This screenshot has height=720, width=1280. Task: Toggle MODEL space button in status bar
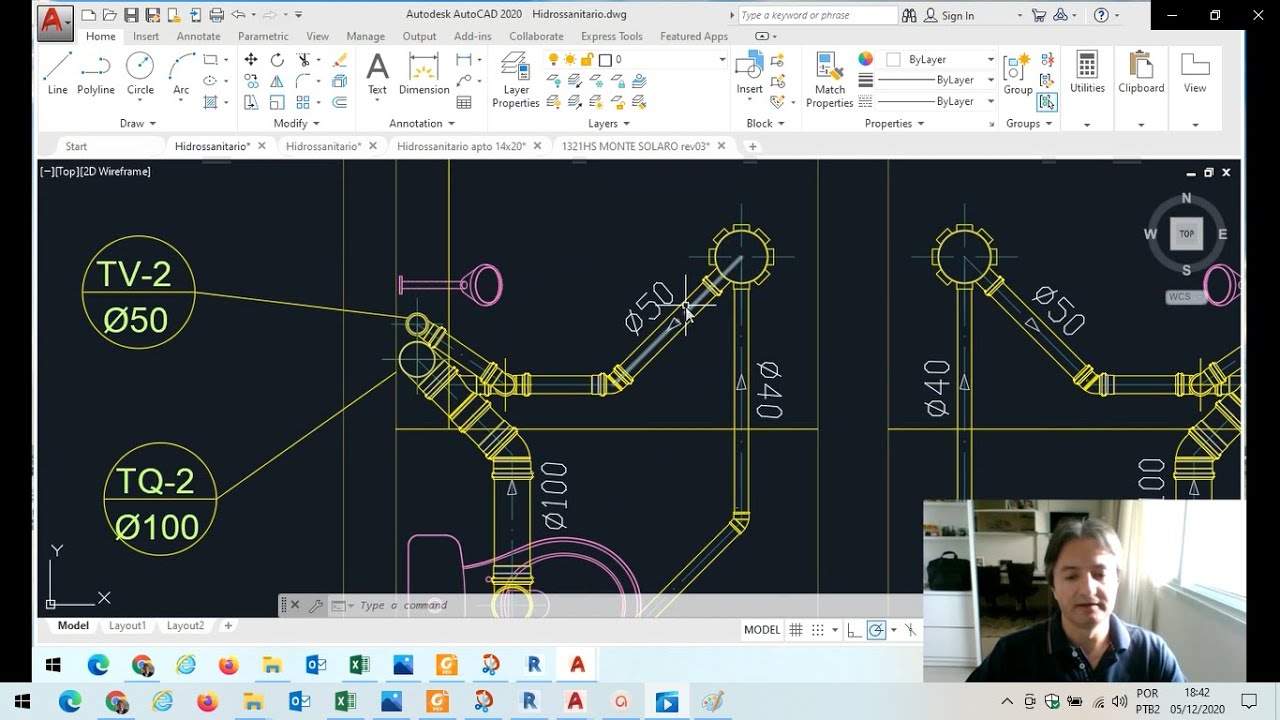coord(762,630)
